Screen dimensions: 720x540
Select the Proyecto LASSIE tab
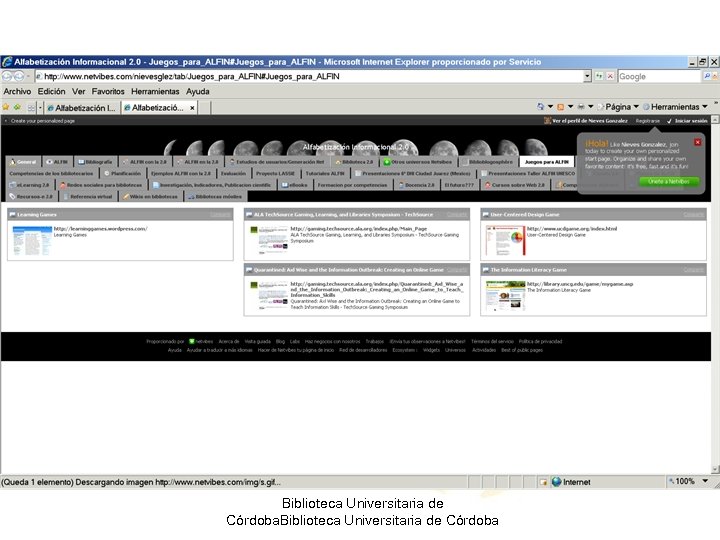click(275, 174)
